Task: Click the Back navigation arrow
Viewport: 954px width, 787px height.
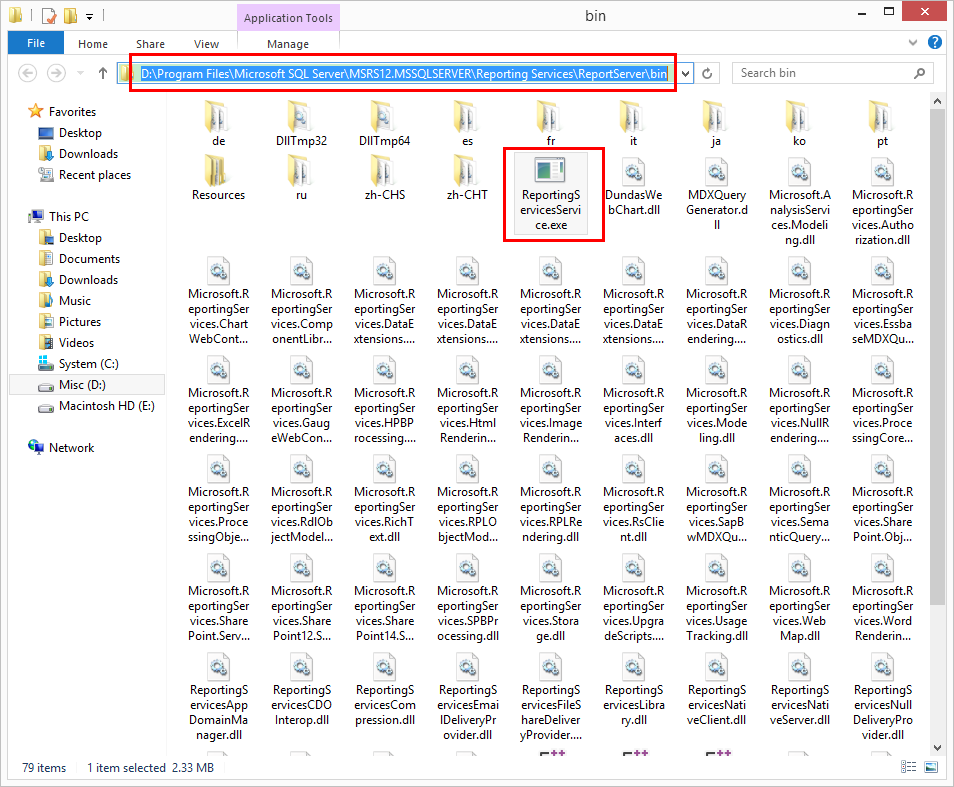Action: click(x=27, y=74)
